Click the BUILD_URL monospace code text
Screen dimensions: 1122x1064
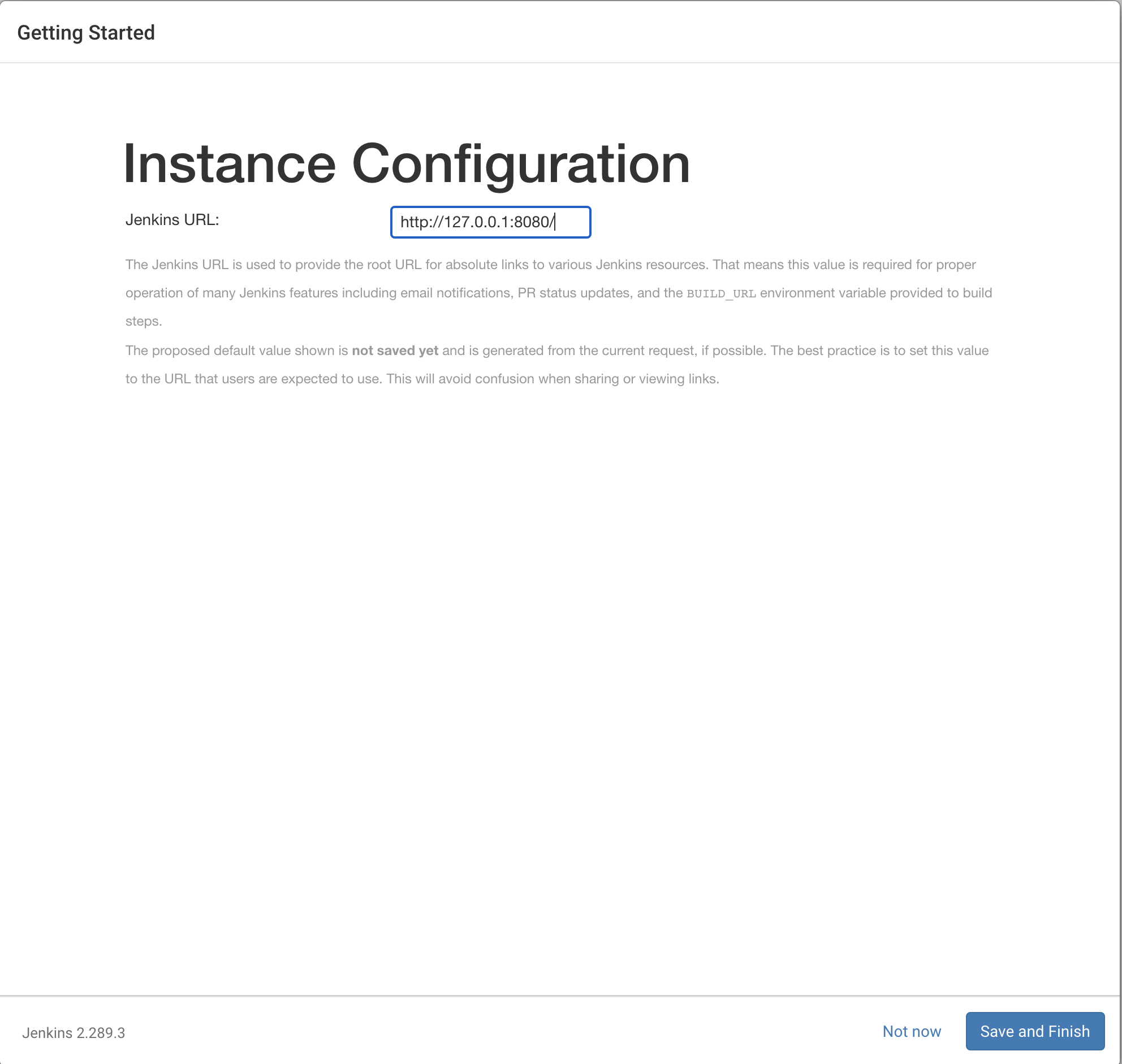[x=720, y=293]
